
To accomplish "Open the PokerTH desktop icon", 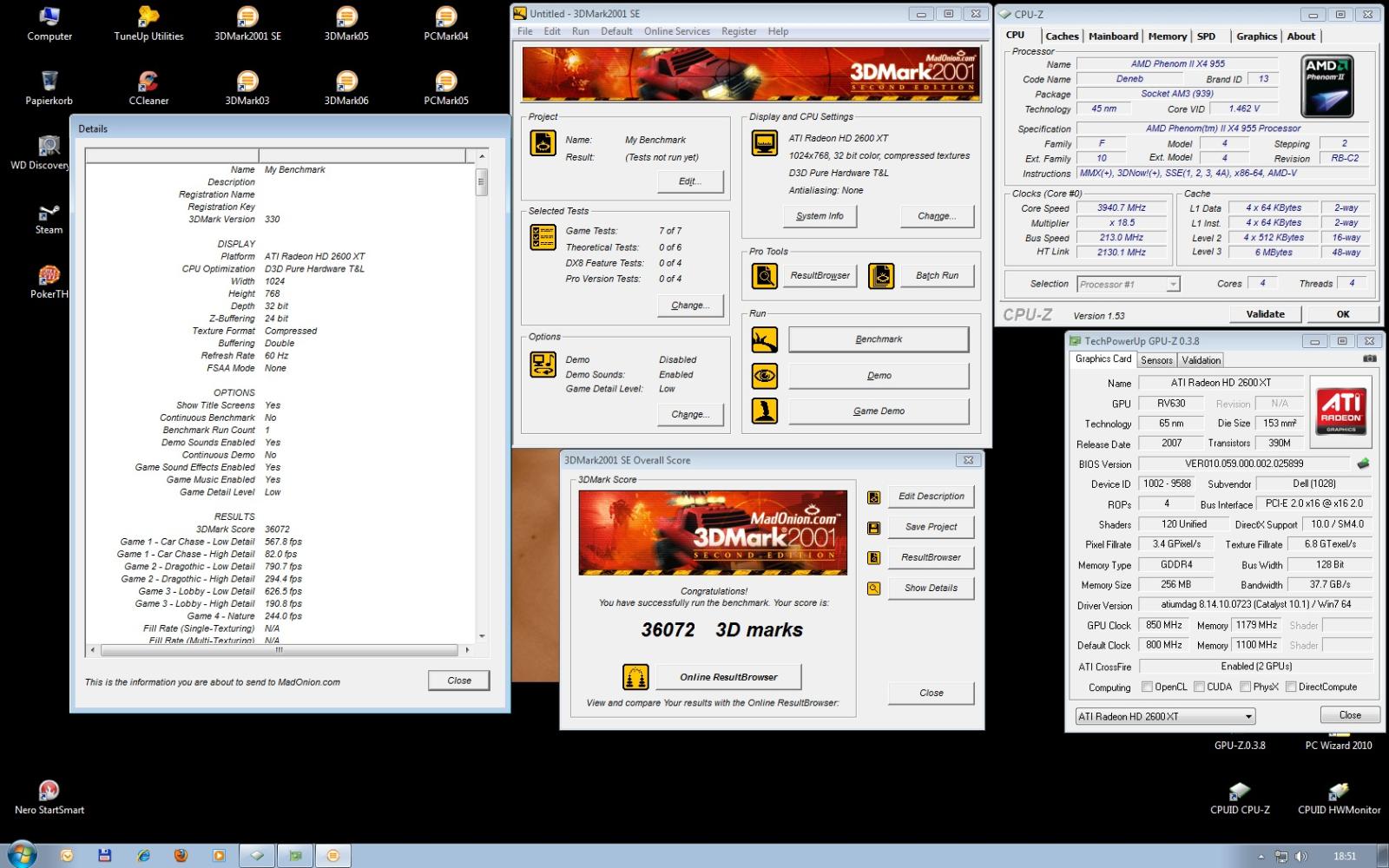I will [x=49, y=282].
